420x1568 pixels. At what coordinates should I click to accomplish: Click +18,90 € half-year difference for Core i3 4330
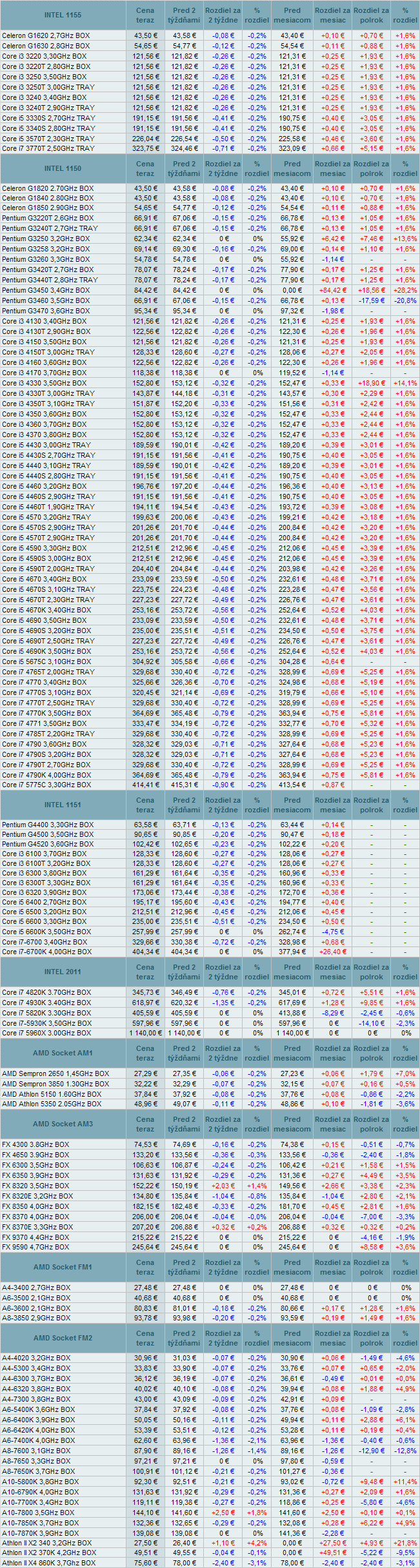click(x=372, y=383)
